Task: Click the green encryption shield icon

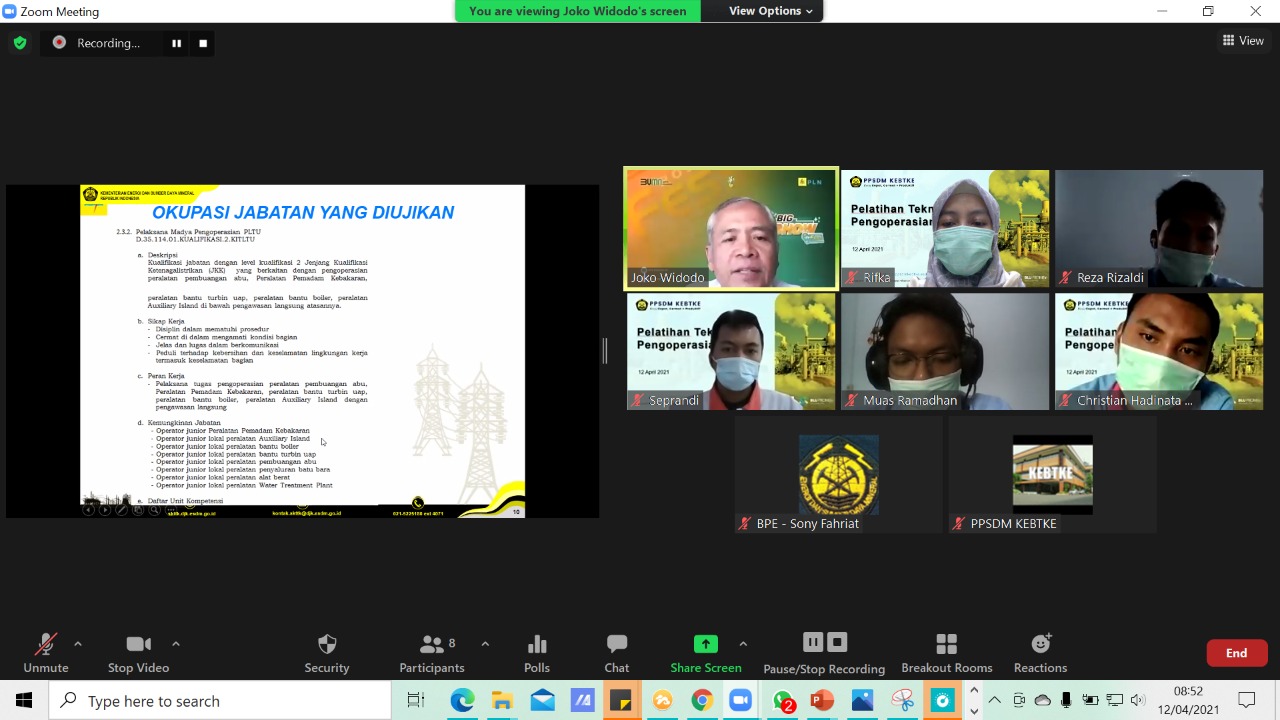Action: [20, 43]
